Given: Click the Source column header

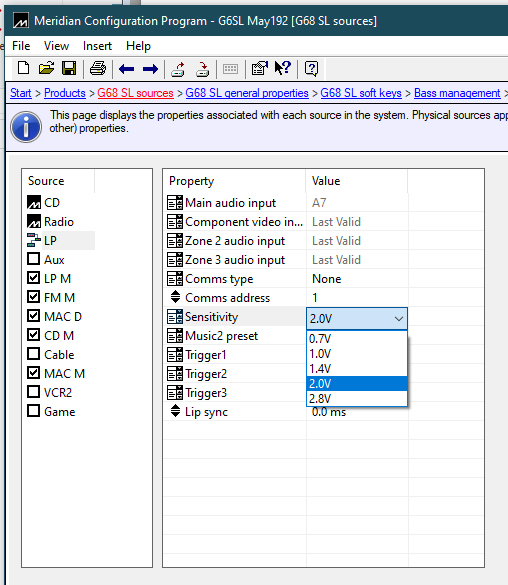Looking at the screenshot, I should pos(59,181).
